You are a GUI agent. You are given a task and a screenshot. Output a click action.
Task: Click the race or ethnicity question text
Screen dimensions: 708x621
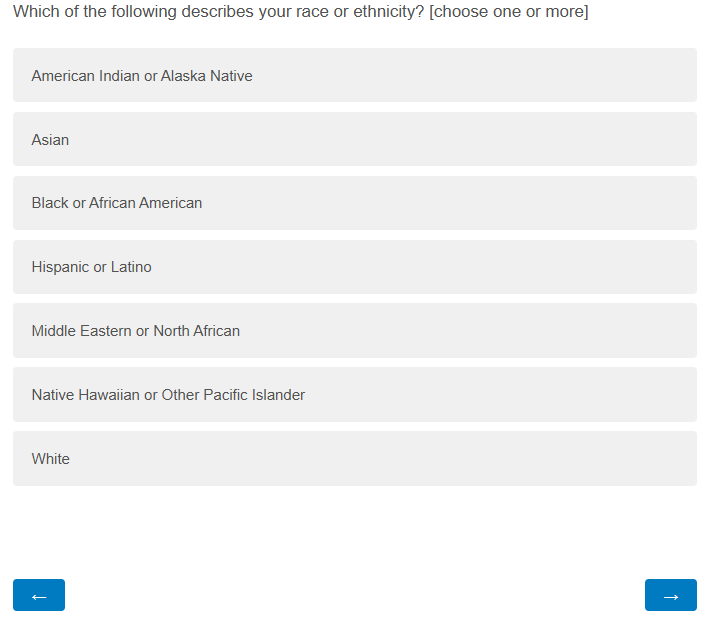[x=300, y=12]
